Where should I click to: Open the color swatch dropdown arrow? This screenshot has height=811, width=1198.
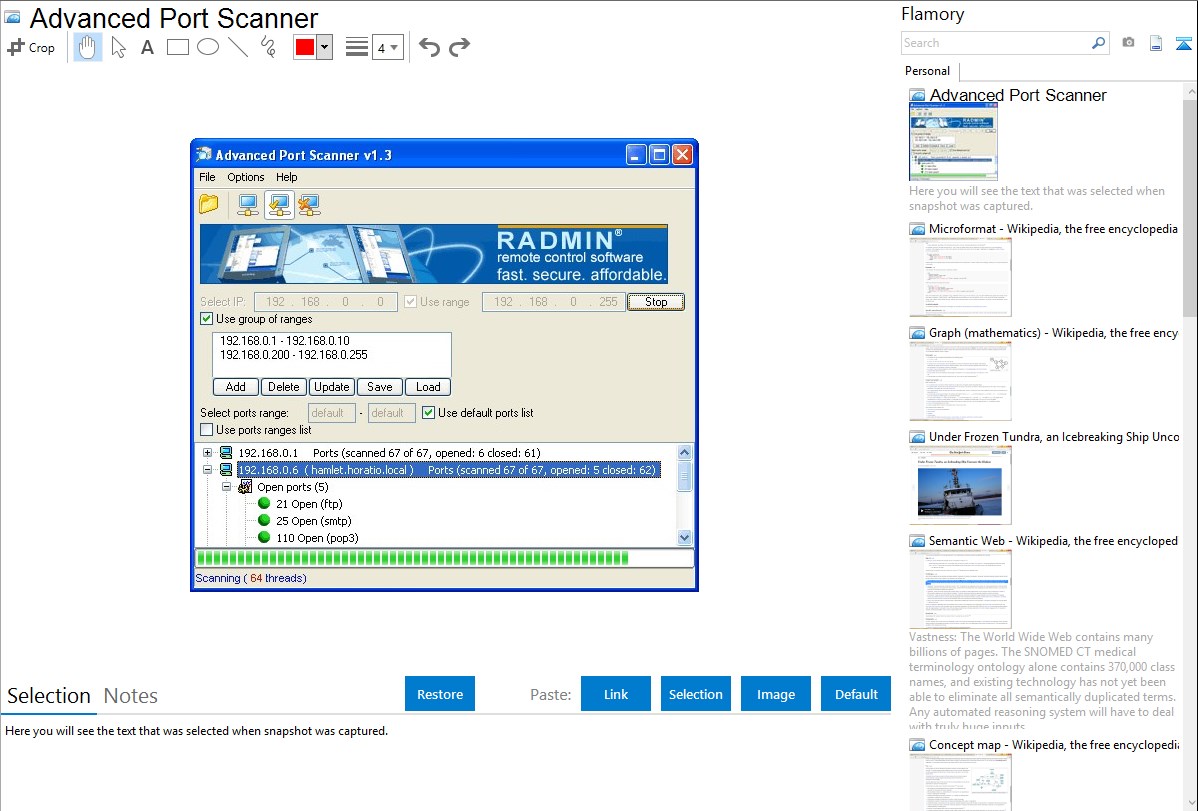(325, 47)
